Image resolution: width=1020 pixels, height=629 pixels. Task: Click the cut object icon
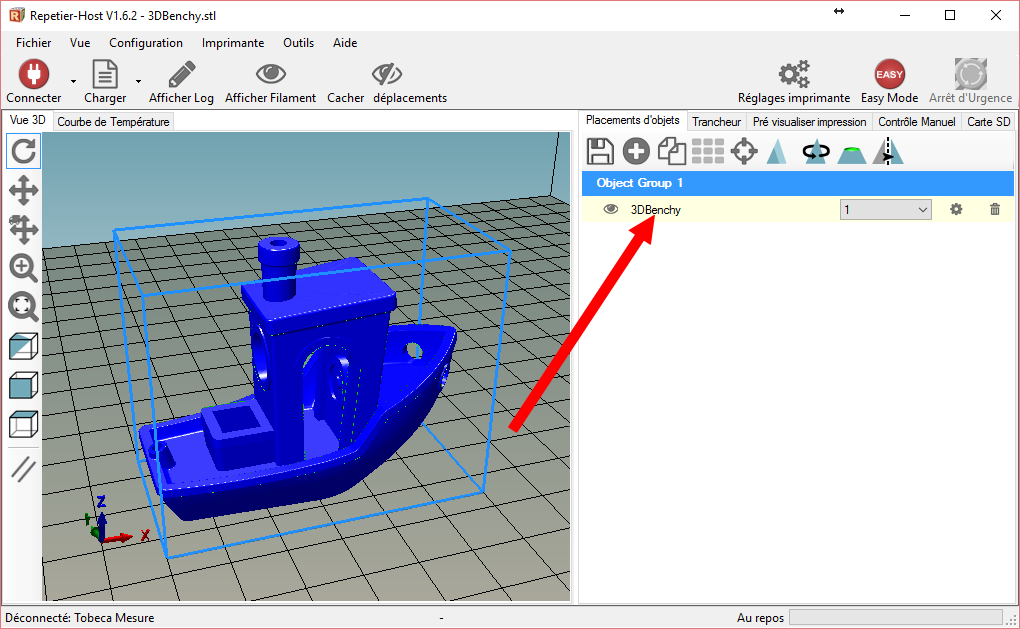click(x=852, y=155)
